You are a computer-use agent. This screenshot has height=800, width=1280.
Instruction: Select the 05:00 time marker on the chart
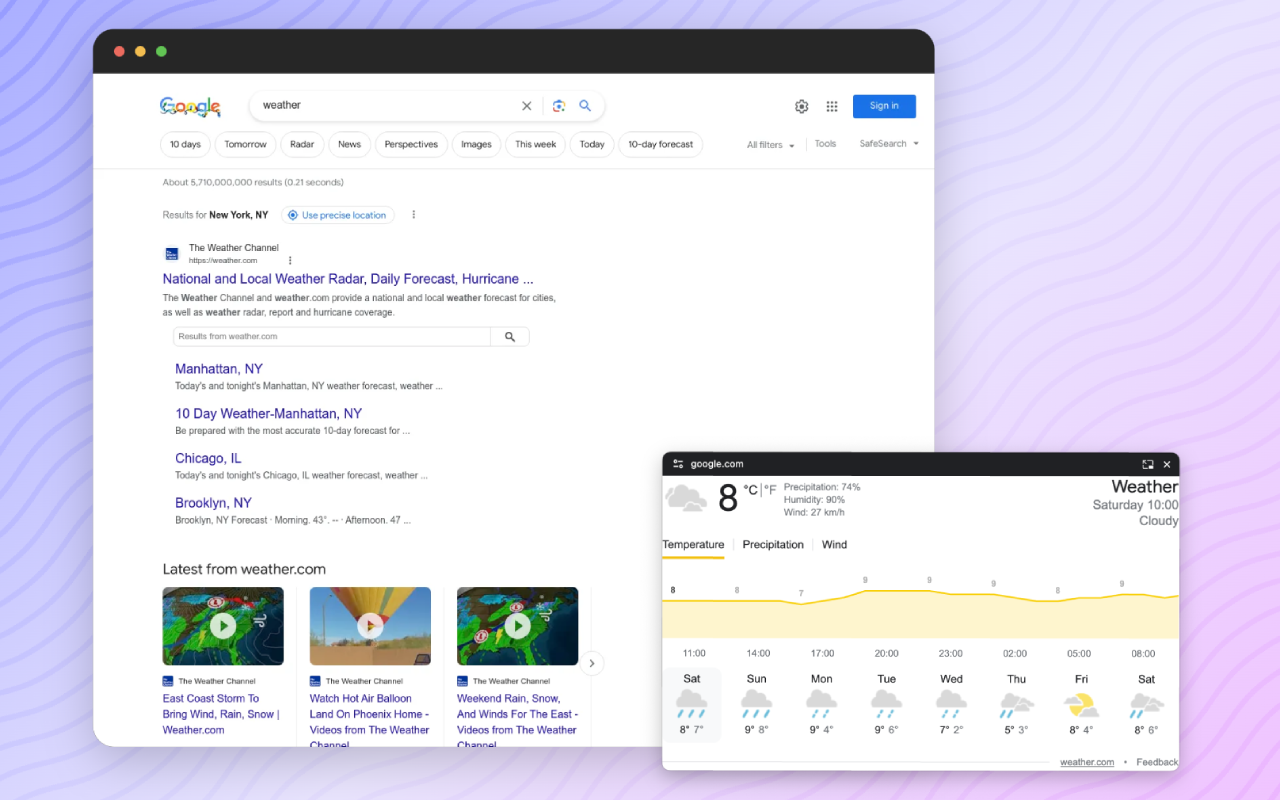[x=1079, y=654]
